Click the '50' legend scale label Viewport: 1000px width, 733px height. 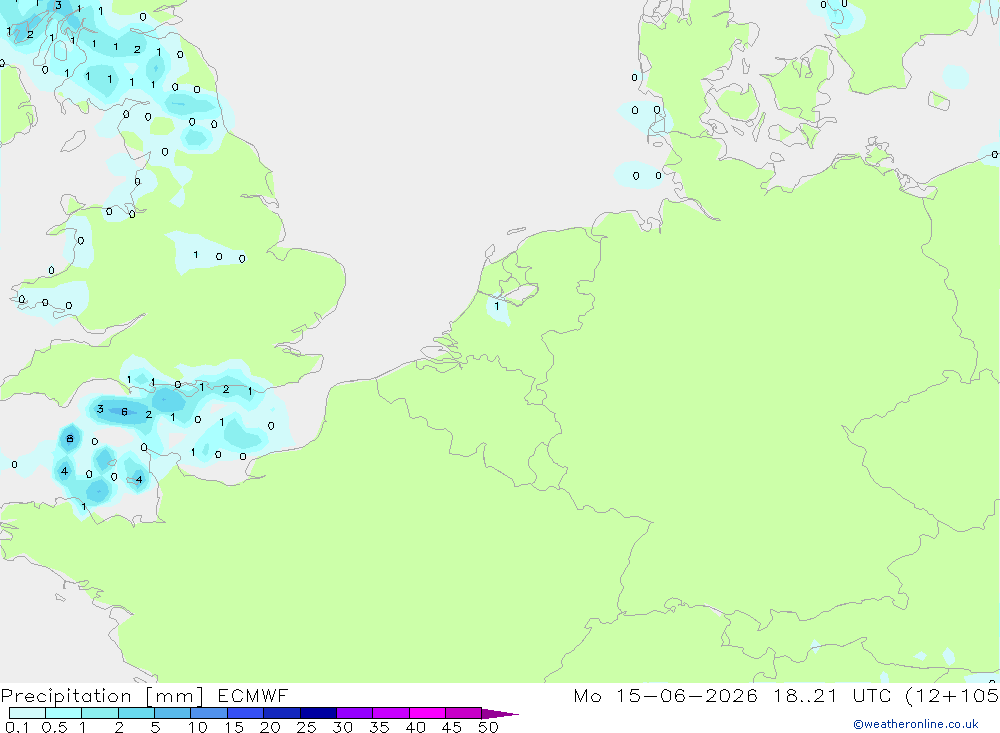pos(488,727)
